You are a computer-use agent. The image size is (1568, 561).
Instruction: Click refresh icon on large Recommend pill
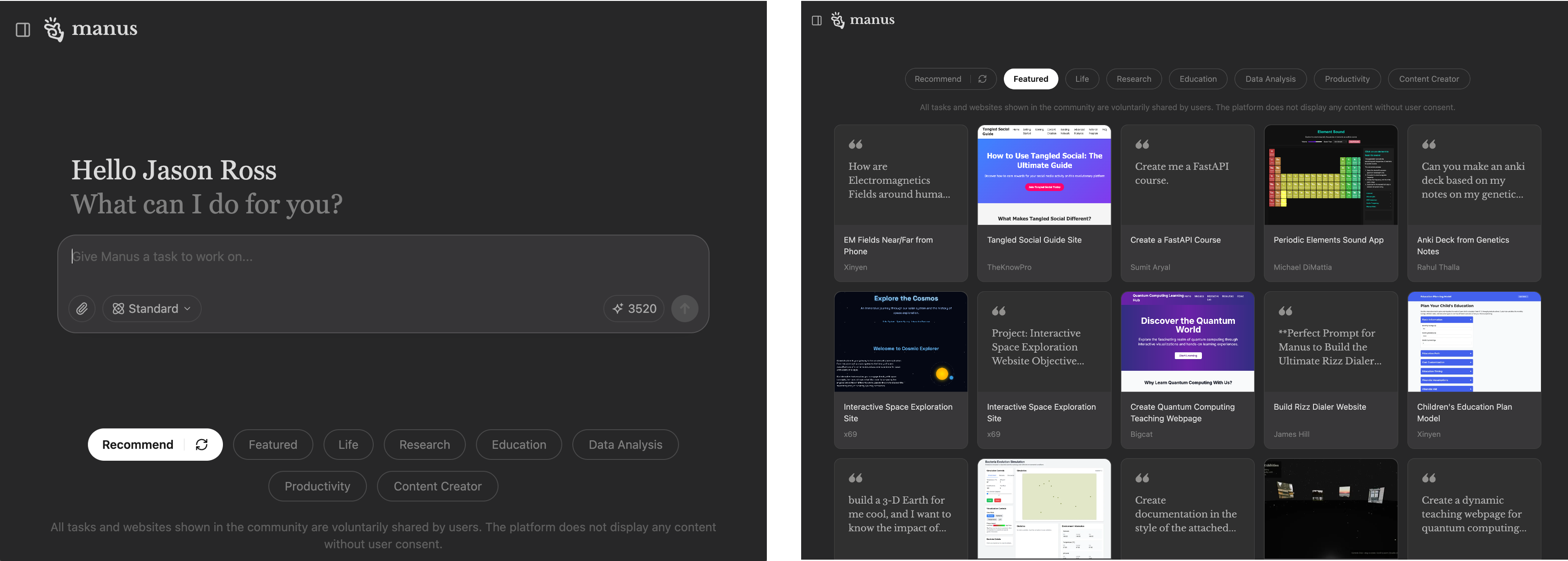click(x=202, y=444)
